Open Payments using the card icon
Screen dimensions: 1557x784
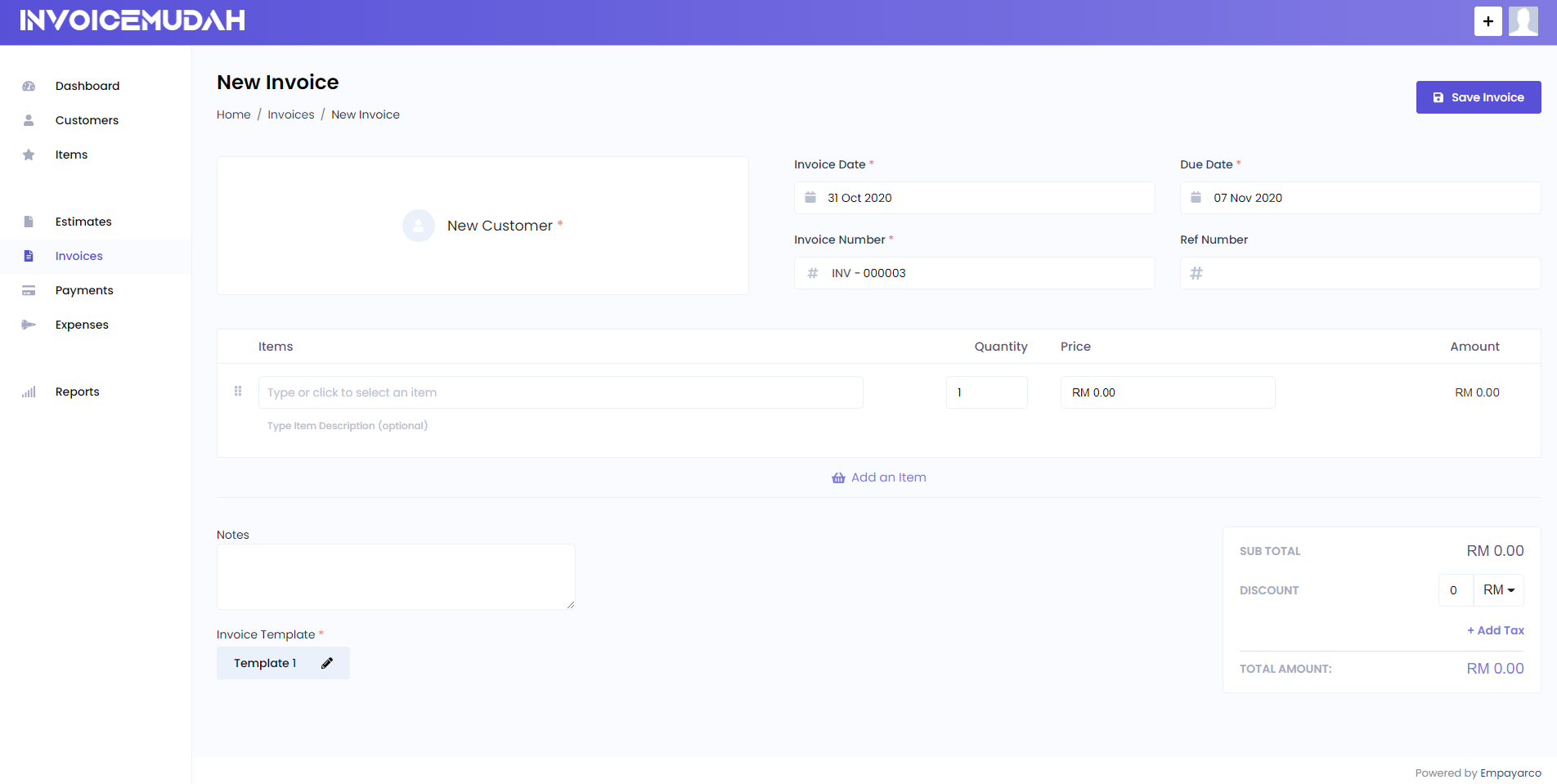[x=29, y=290]
